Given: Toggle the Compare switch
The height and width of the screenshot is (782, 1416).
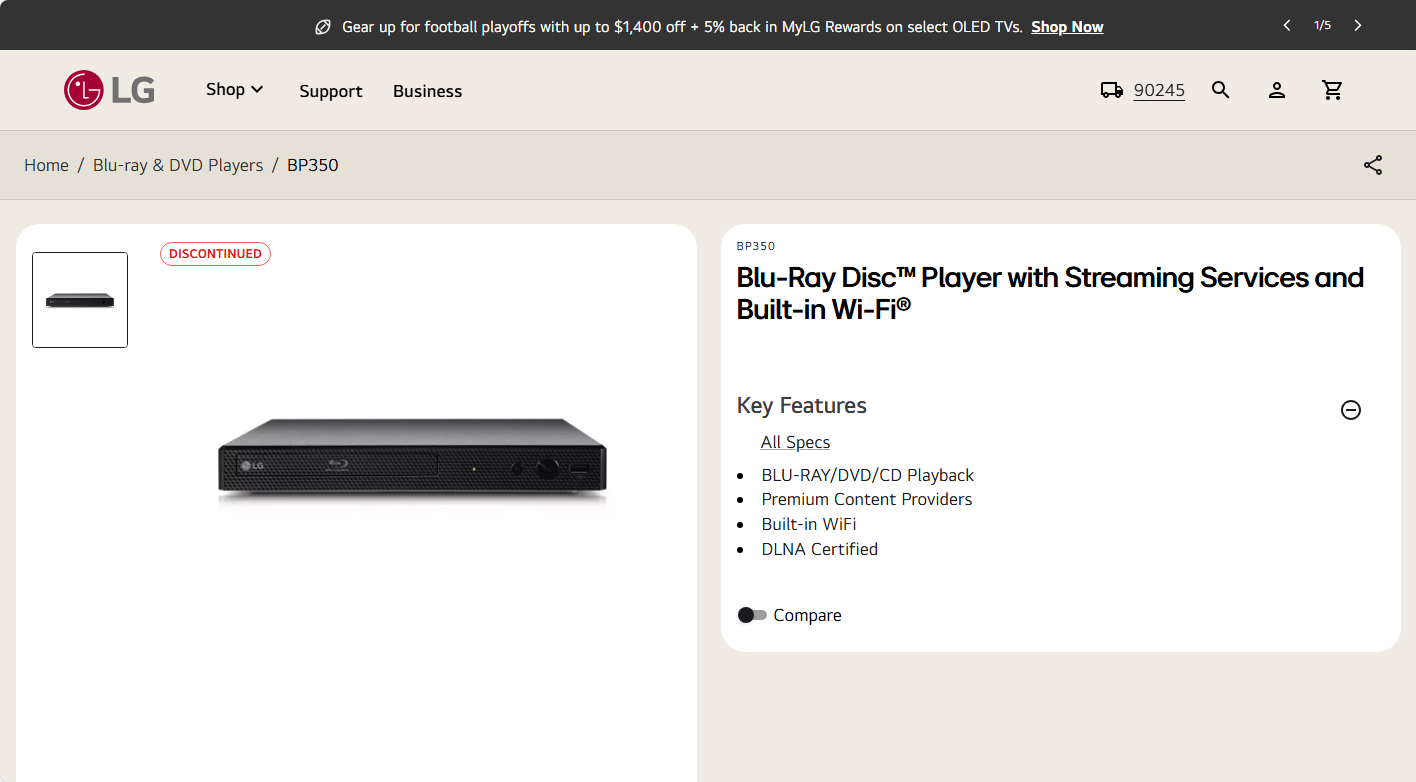Looking at the screenshot, I should [x=752, y=615].
